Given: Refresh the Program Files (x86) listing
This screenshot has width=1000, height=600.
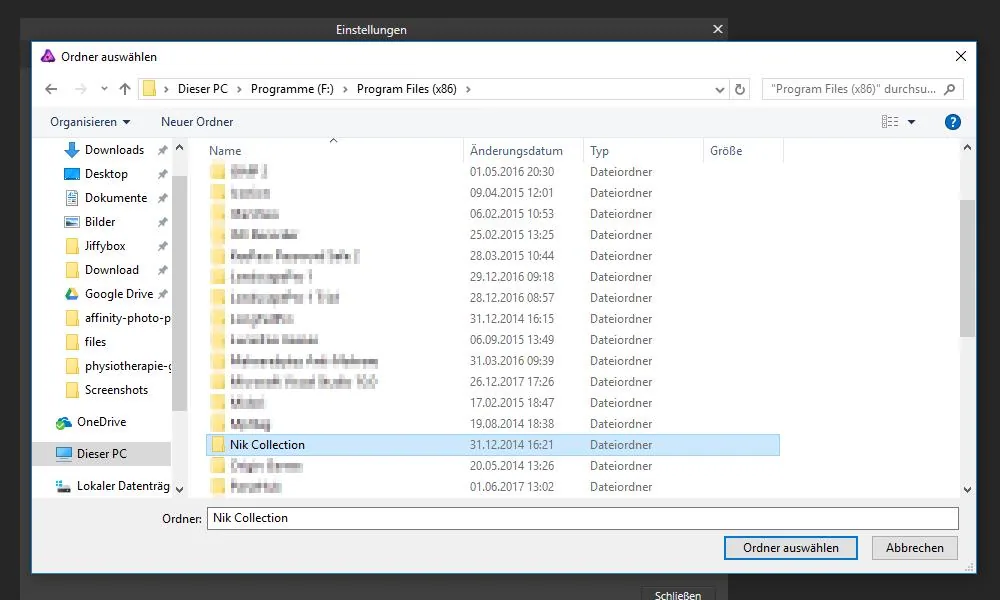Looking at the screenshot, I should pos(740,89).
